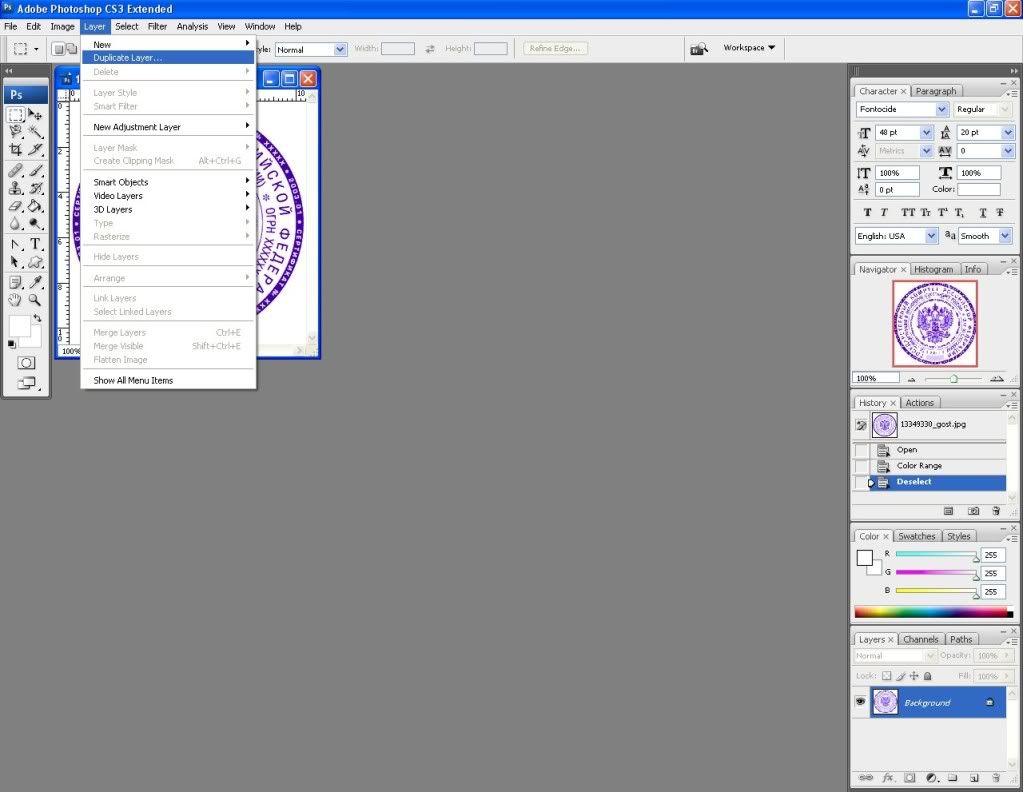This screenshot has height=792, width=1023.
Task: Select the Color Range history state
Action: 937,466
